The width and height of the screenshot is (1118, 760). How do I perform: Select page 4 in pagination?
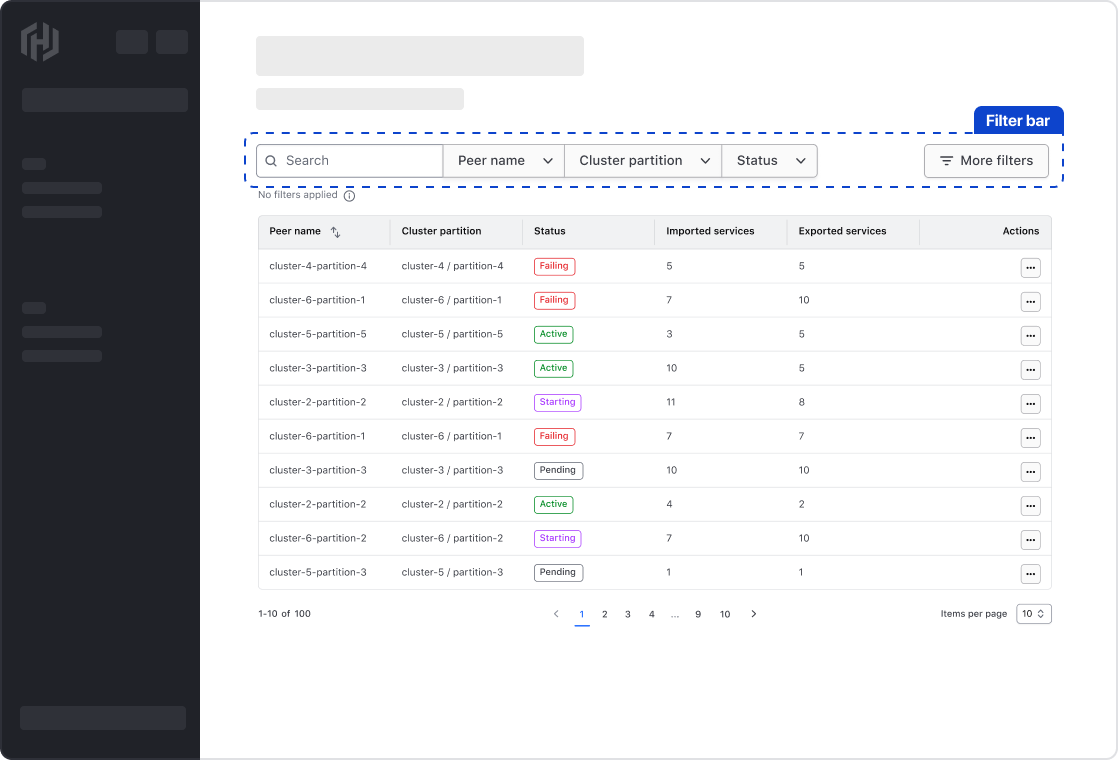point(651,614)
